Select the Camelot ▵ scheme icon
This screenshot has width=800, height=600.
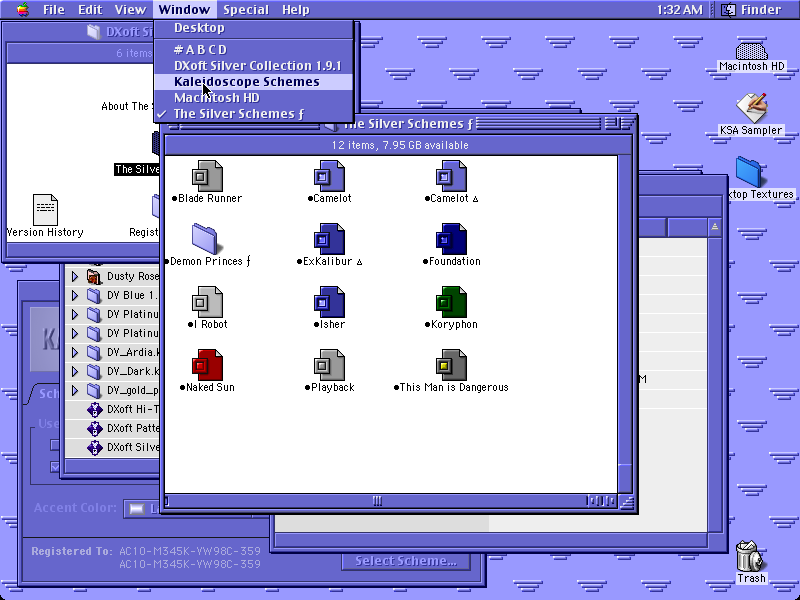[x=451, y=176]
